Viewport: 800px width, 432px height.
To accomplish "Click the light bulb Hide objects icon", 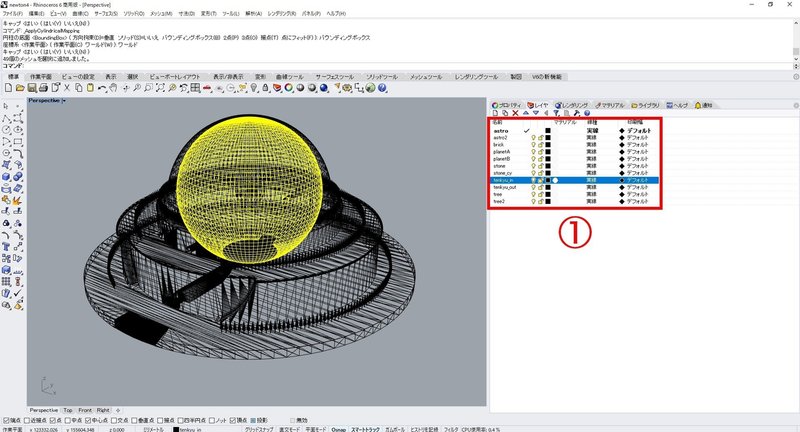I will 253,88.
